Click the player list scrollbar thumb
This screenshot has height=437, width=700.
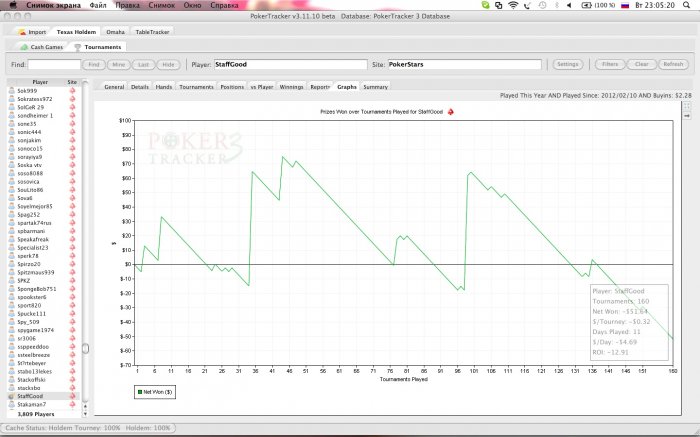[x=85, y=349]
